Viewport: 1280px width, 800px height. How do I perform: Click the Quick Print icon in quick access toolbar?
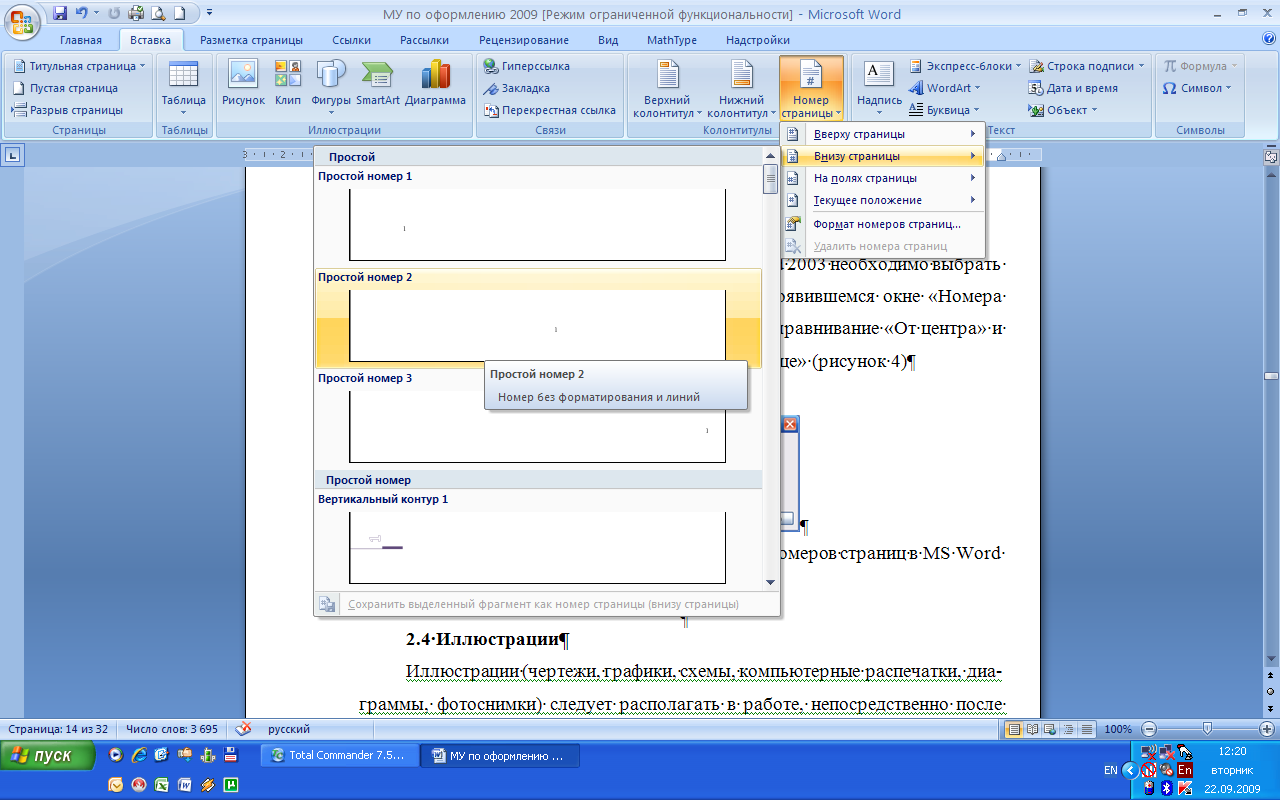[x=137, y=14]
